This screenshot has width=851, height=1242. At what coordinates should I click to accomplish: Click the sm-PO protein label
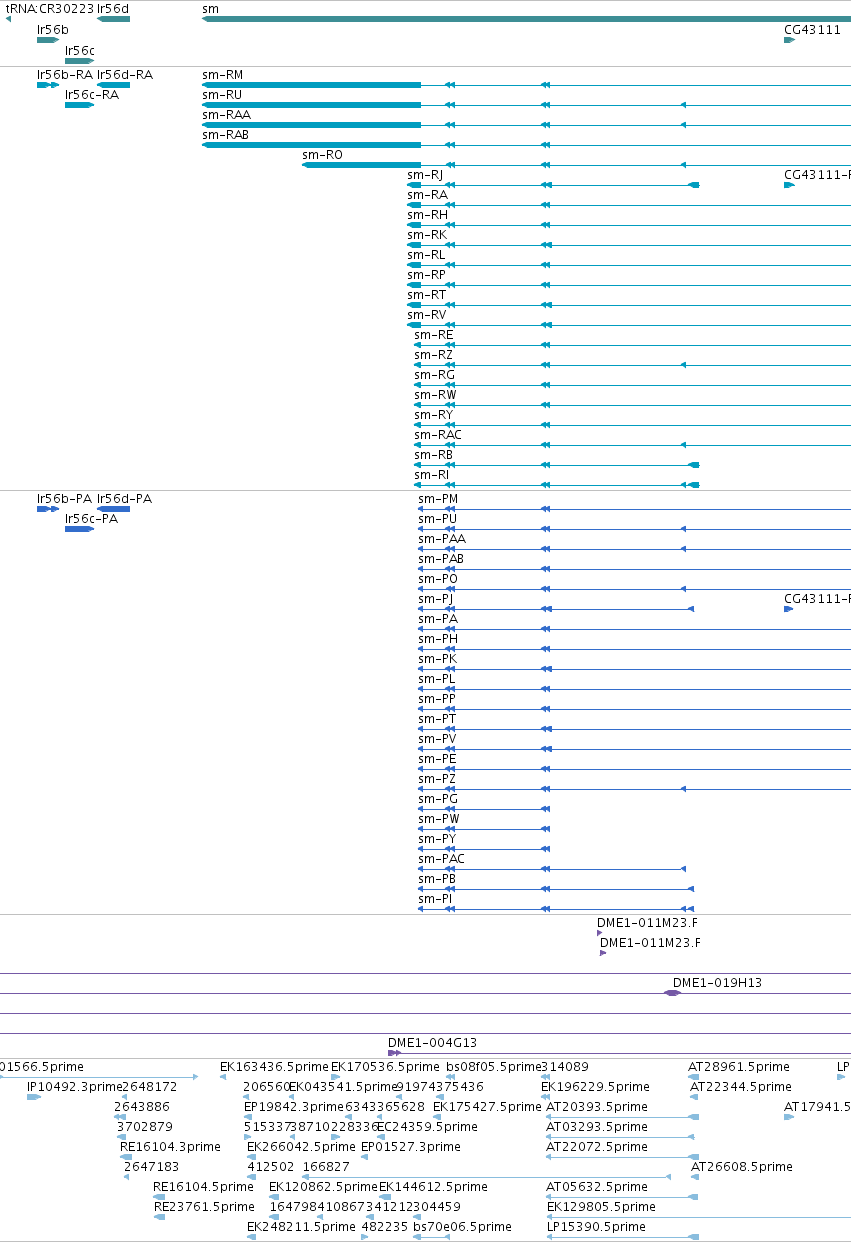pyautogui.click(x=438, y=579)
